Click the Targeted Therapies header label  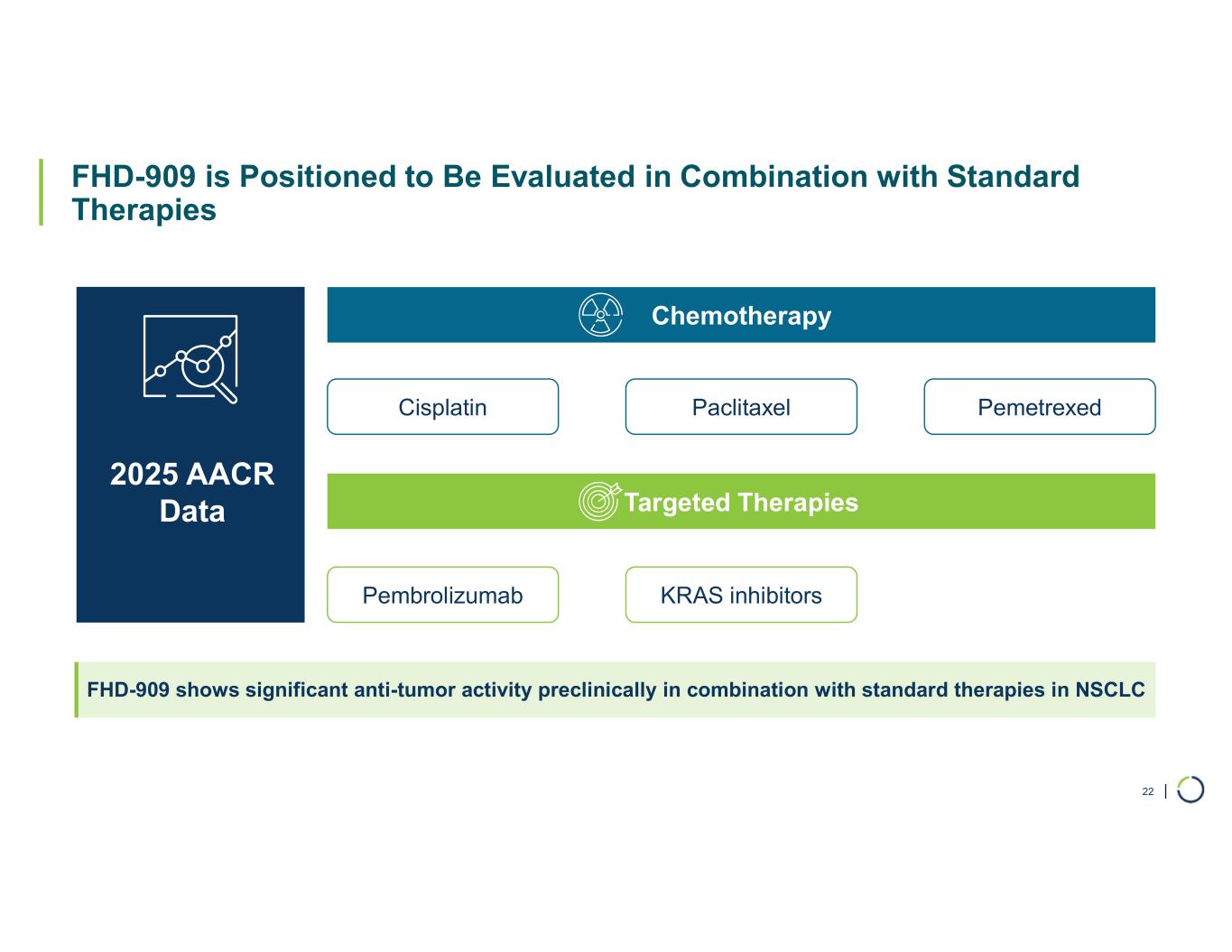pyautogui.click(x=741, y=503)
